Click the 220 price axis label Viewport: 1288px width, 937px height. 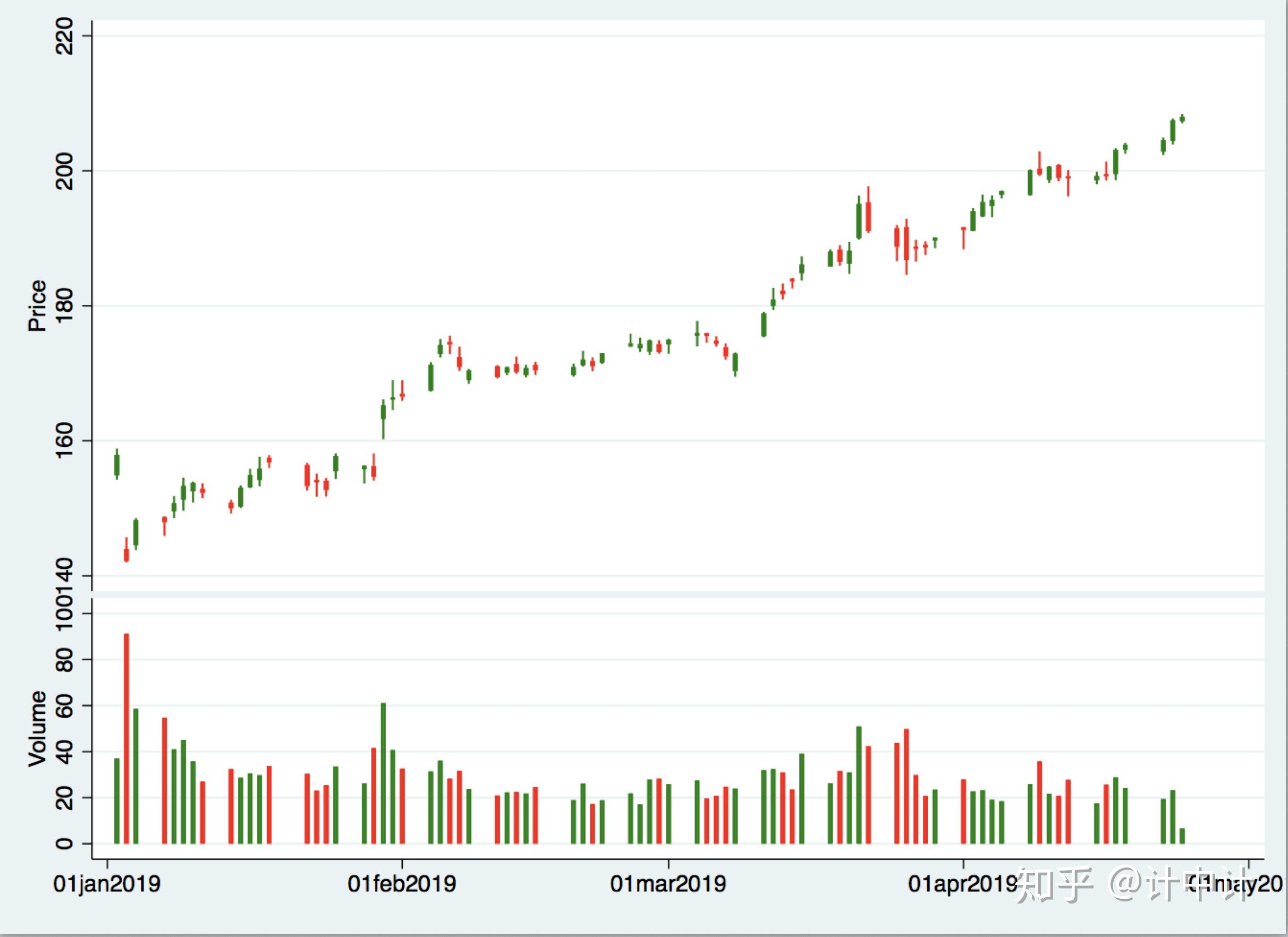(x=64, y=36)
